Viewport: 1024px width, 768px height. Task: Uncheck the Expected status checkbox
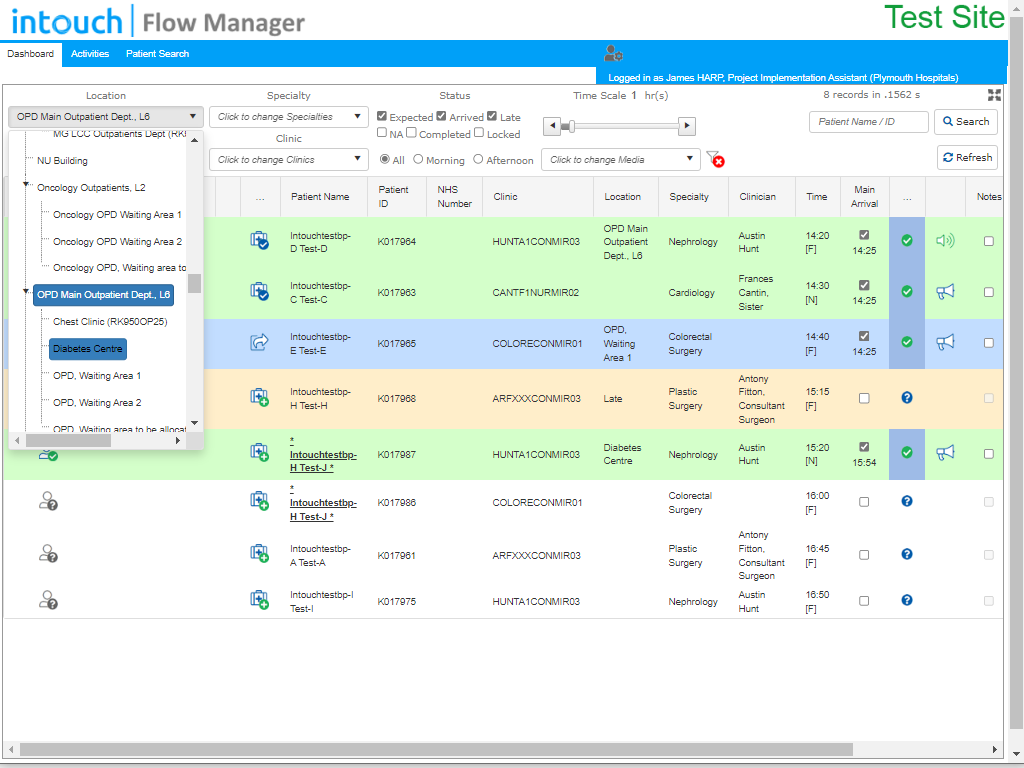tap(382, 116)
